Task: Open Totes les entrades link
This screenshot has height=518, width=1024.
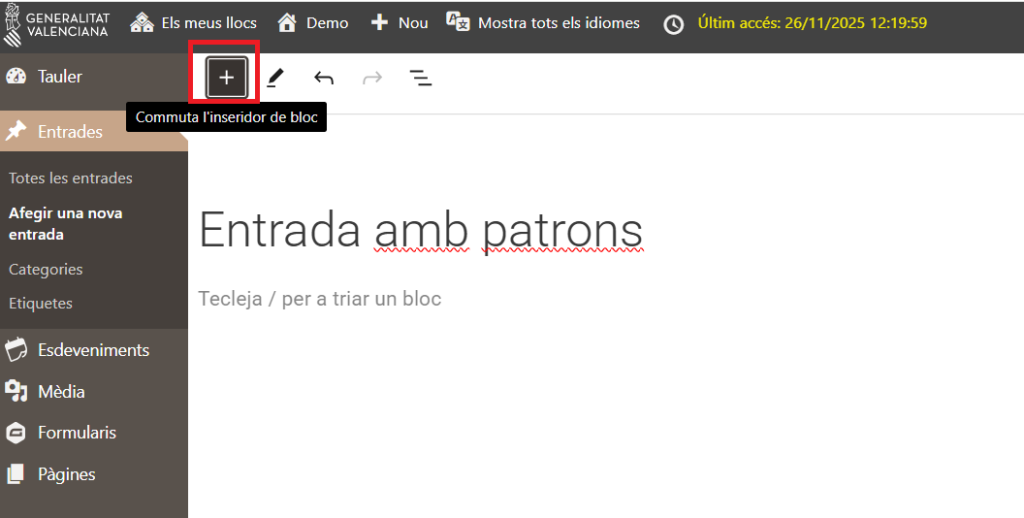Action: pos(70,178)
